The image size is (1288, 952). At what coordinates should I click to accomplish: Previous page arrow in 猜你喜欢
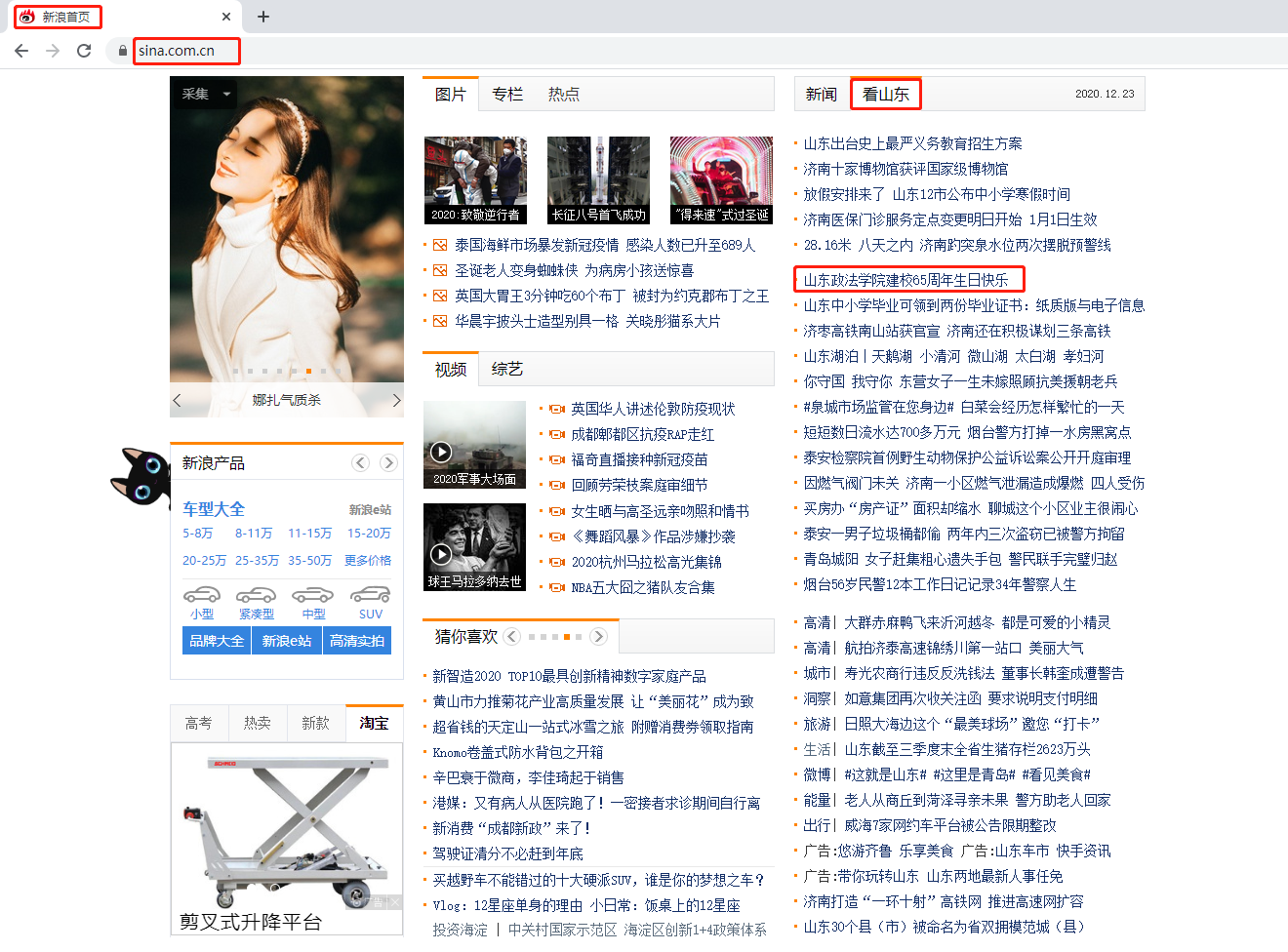click(511, 636)
